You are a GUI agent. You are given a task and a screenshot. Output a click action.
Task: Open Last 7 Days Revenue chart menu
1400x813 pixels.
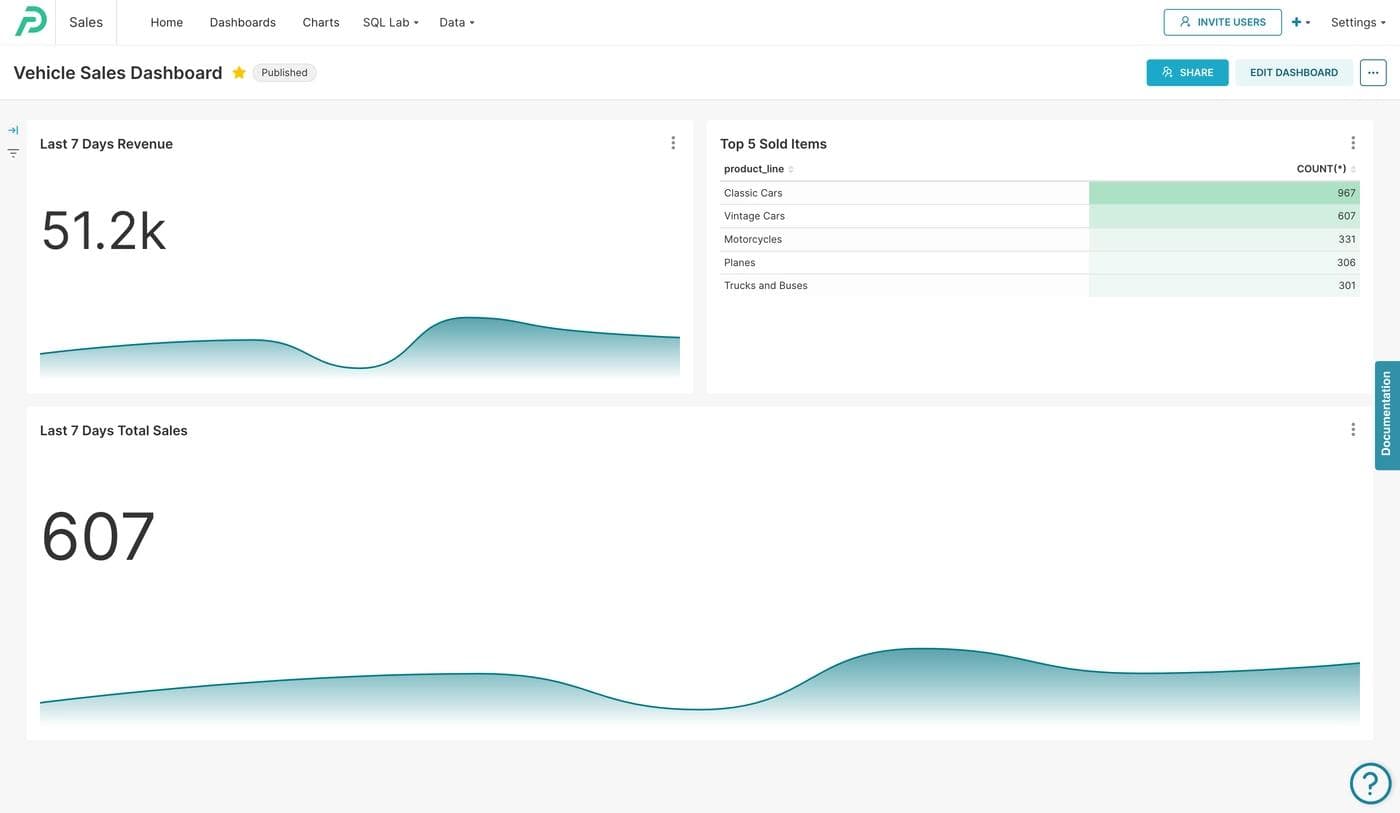pos(673,143)
